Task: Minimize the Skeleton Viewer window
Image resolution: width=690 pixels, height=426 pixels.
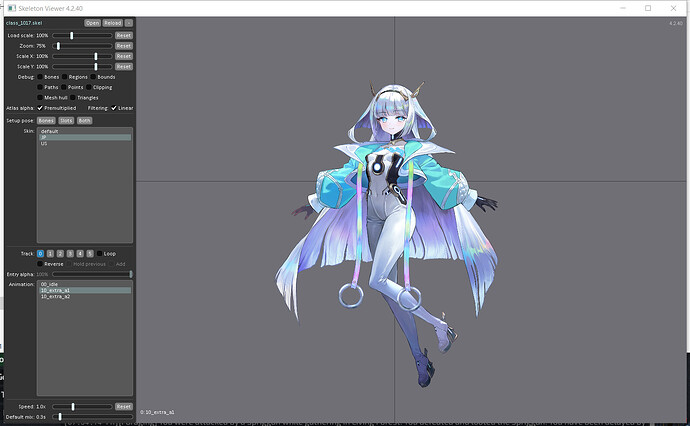Action: [x=623, y=8]
